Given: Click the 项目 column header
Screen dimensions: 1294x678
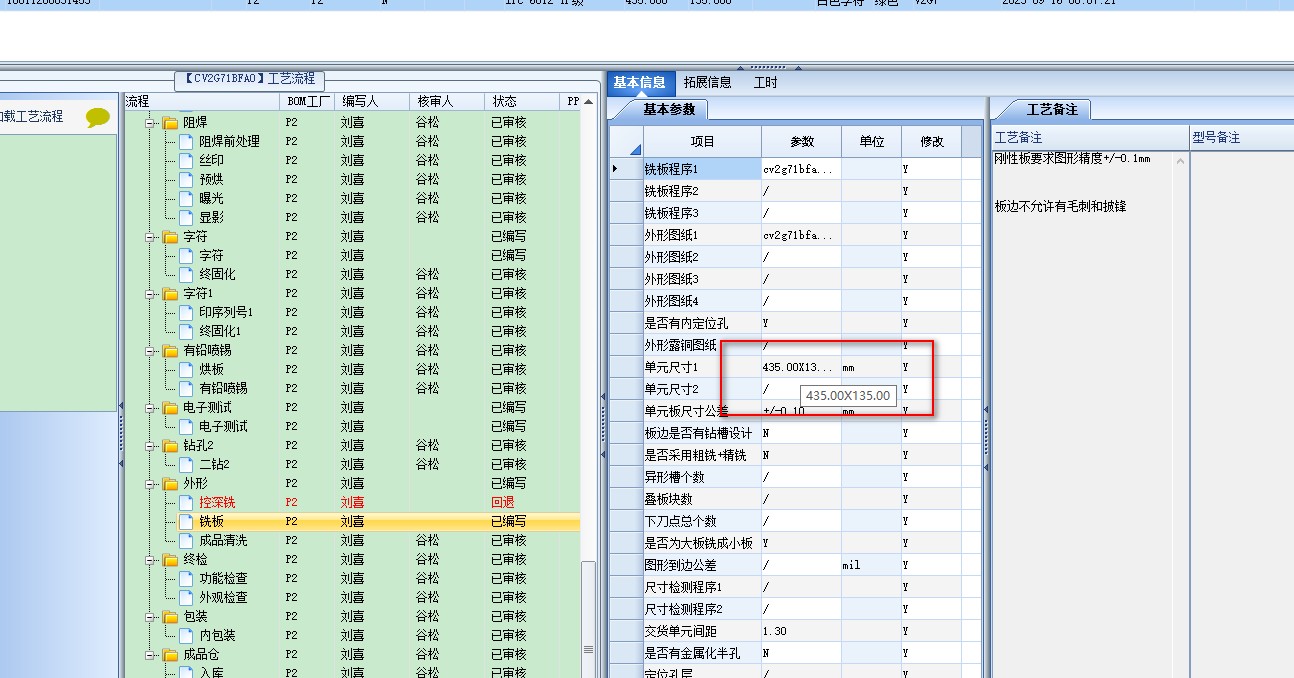Looking at the screenshot, I should click(x=703, y=142).
